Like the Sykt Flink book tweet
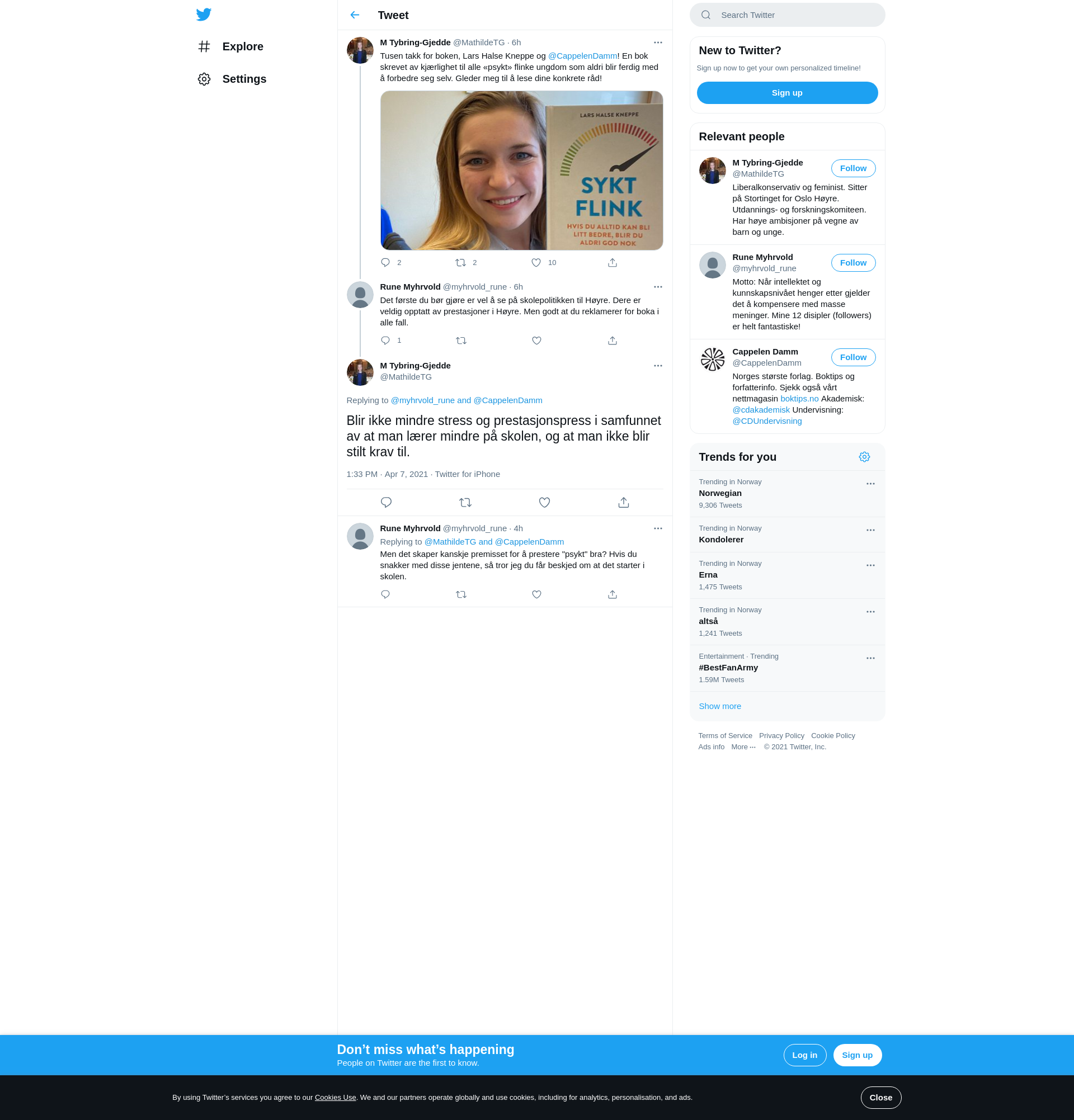This screenshot has height=1120, width=1074. 536,262
